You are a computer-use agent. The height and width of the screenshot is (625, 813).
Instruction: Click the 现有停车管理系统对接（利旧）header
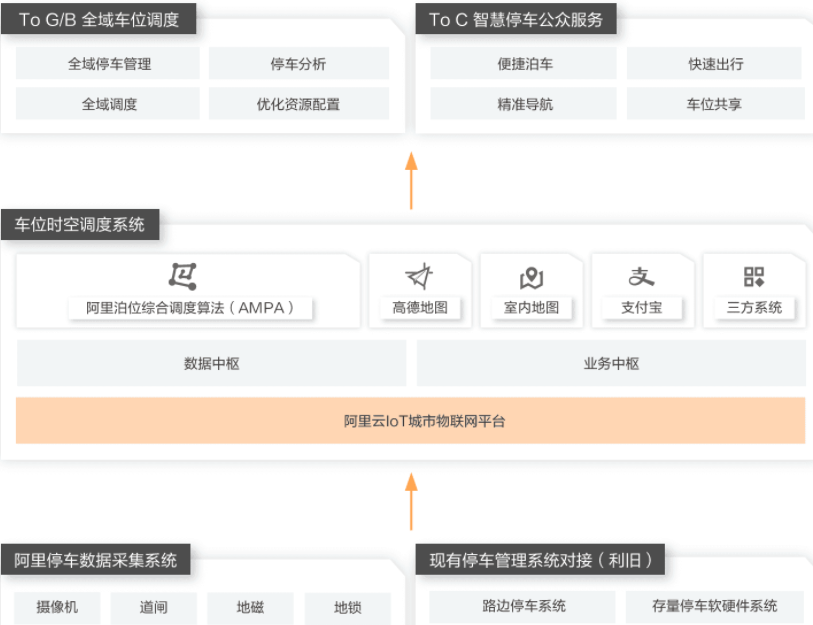pos(540,560)
